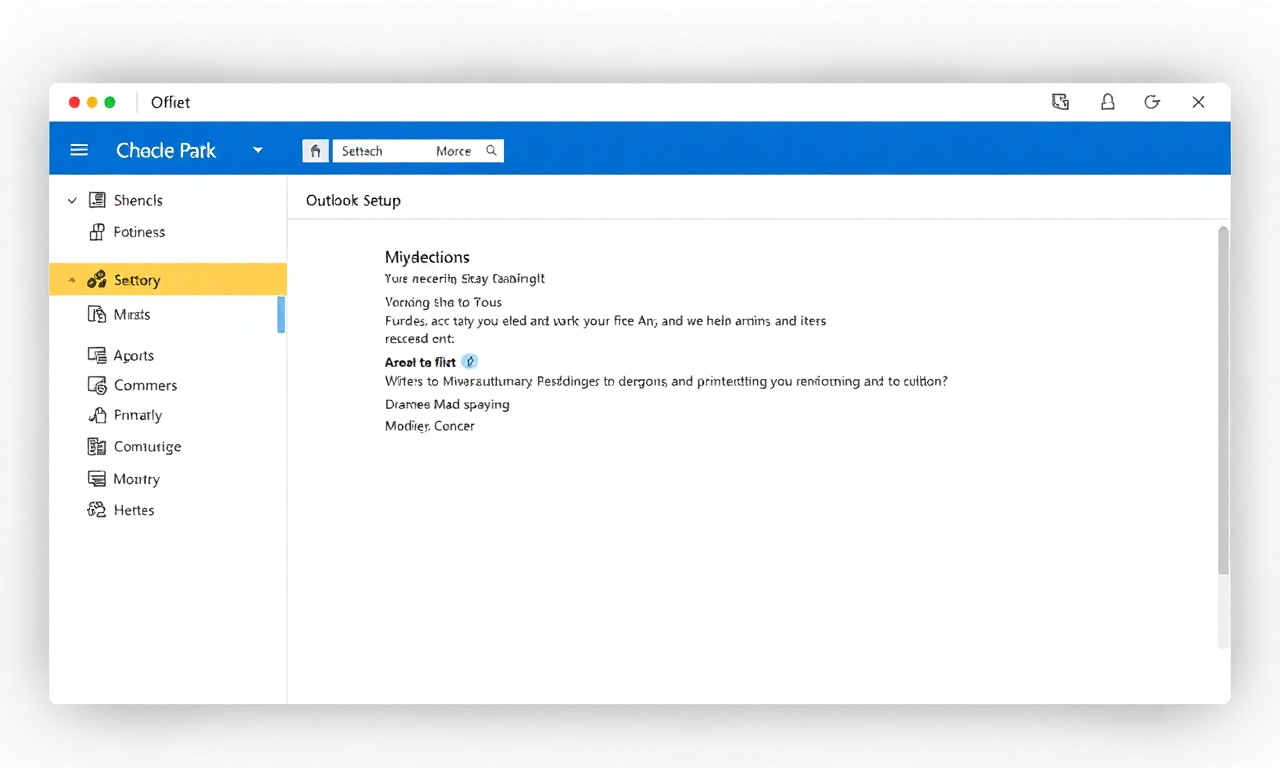Click the sidebar blue scrollbar thumb
The width and height of the screenshot is (1280, 768).
coord(281,315)
